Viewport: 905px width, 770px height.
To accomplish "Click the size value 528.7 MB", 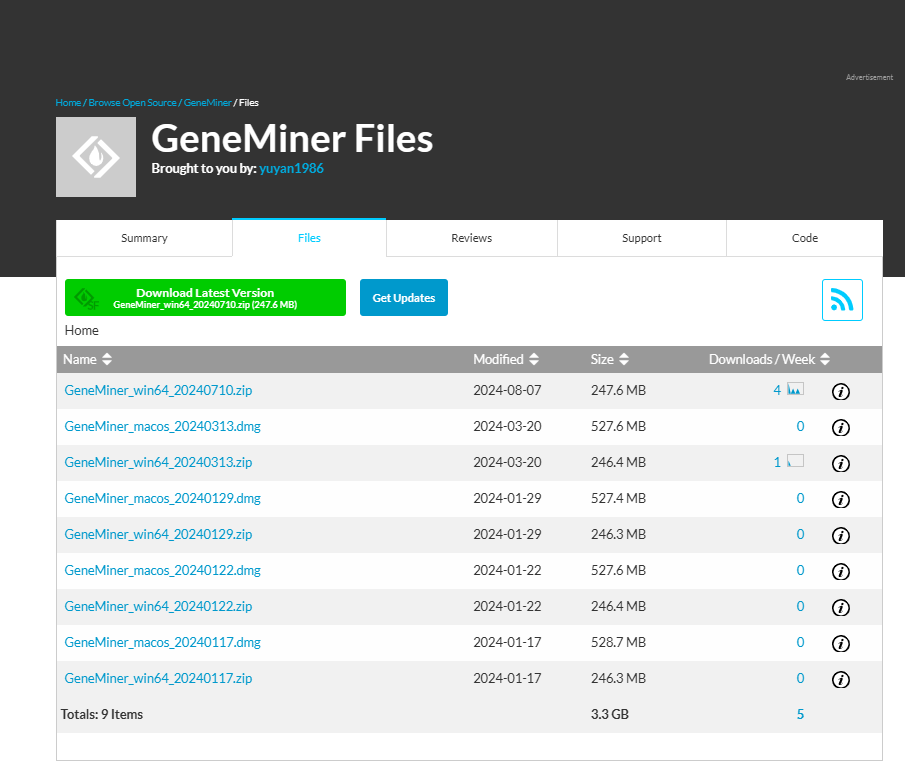I will [618, 642].
